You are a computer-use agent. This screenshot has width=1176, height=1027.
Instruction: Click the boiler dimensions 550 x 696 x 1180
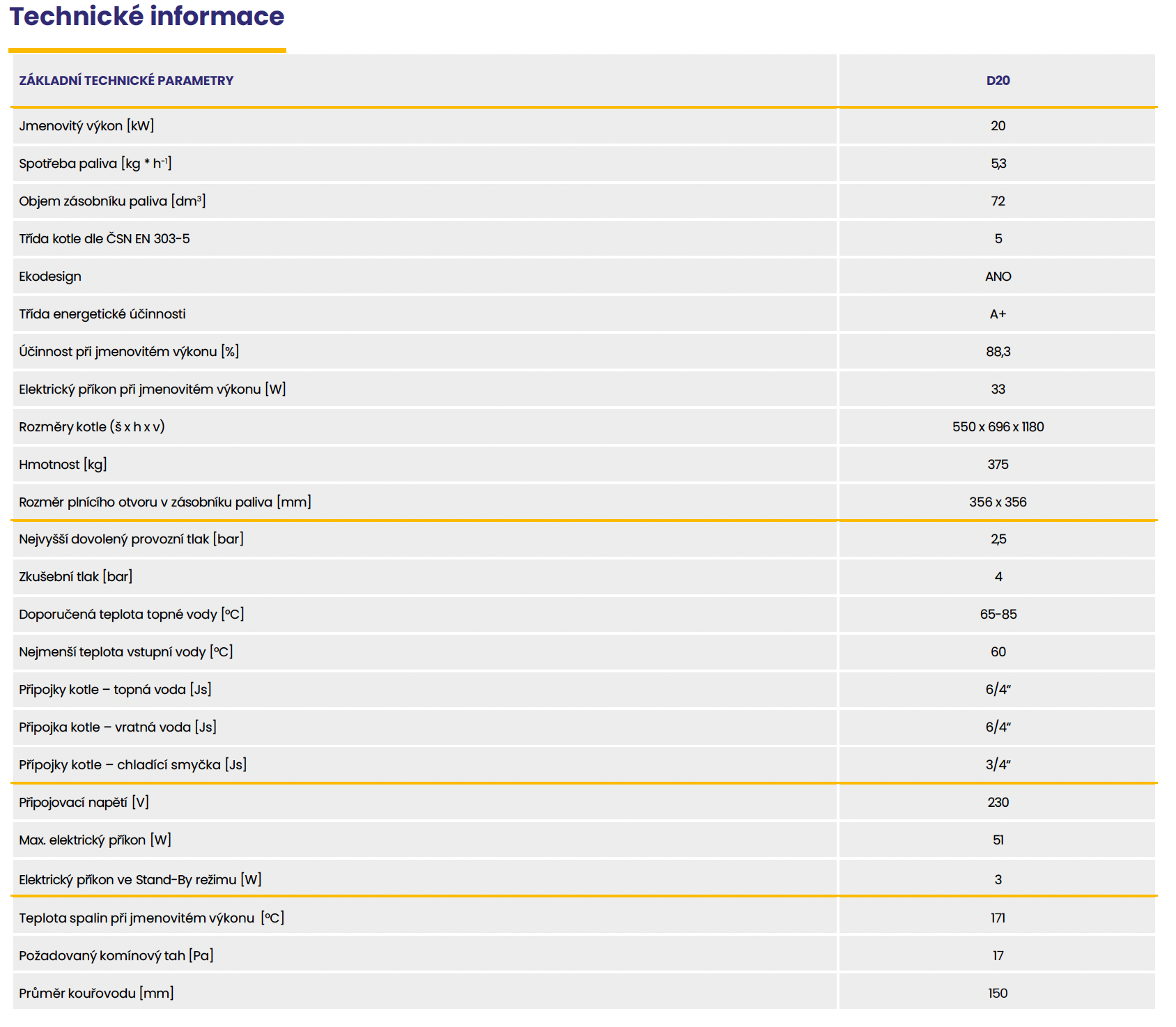point(998,427)
